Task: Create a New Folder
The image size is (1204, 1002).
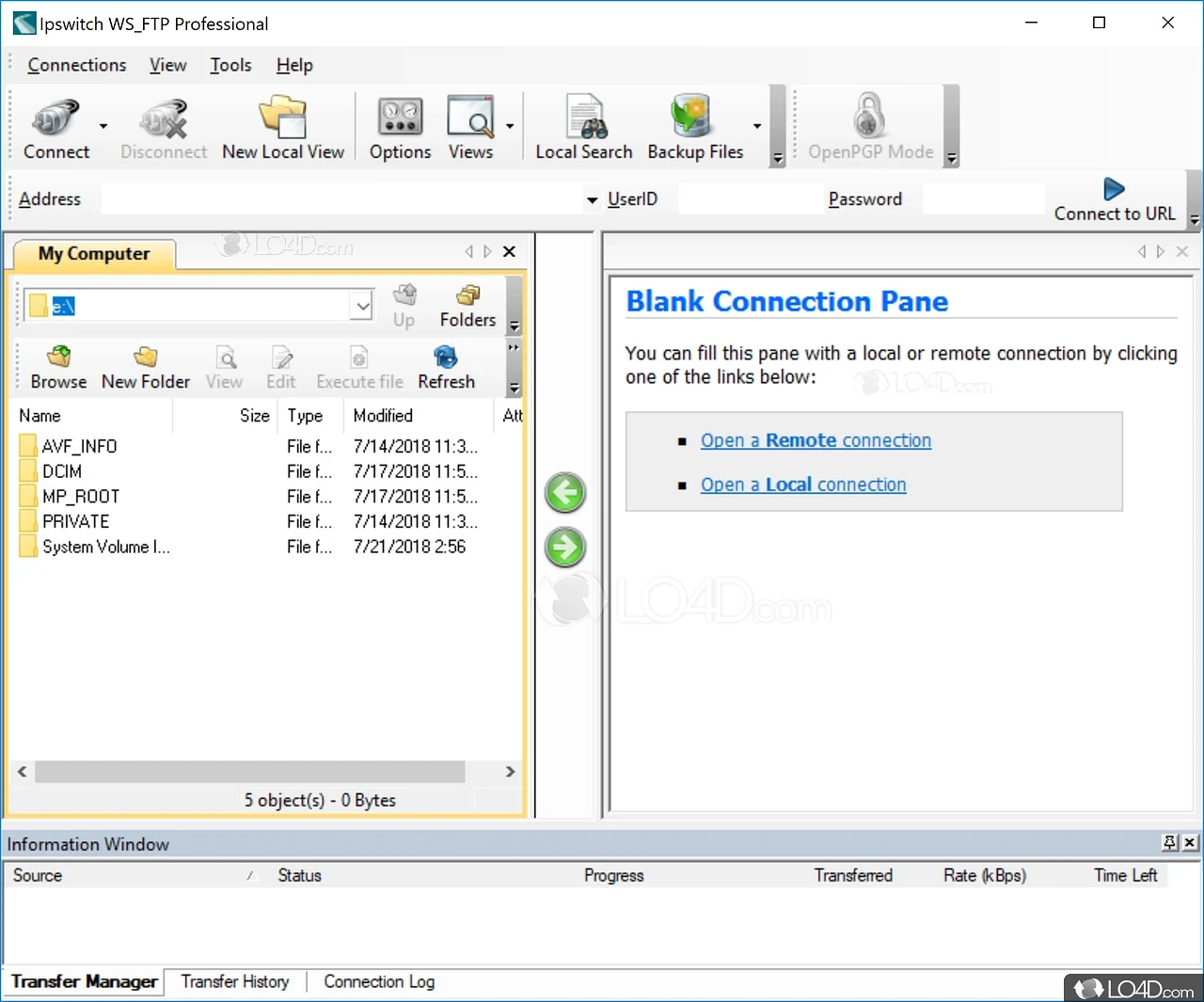Action: 146,368
